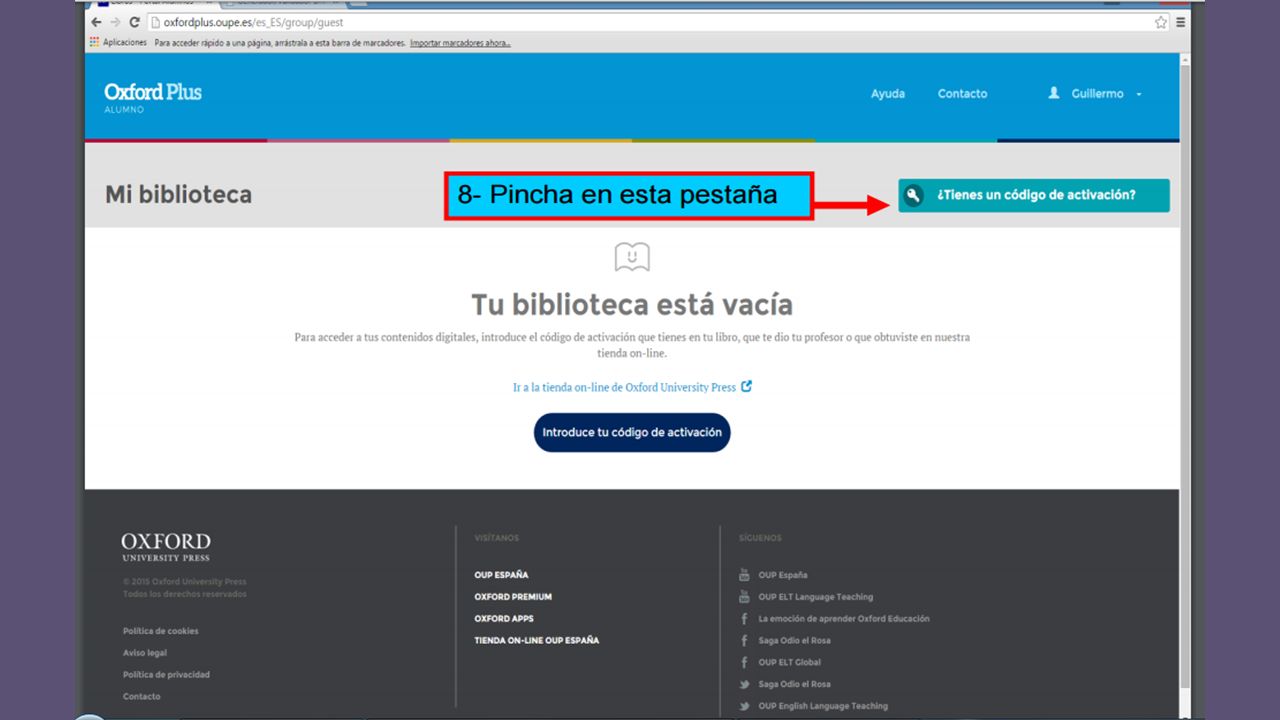The height and width of the screenshot is (720, 1280).
Task: Open OUP ELT Global link text
Action: point(790,663)
